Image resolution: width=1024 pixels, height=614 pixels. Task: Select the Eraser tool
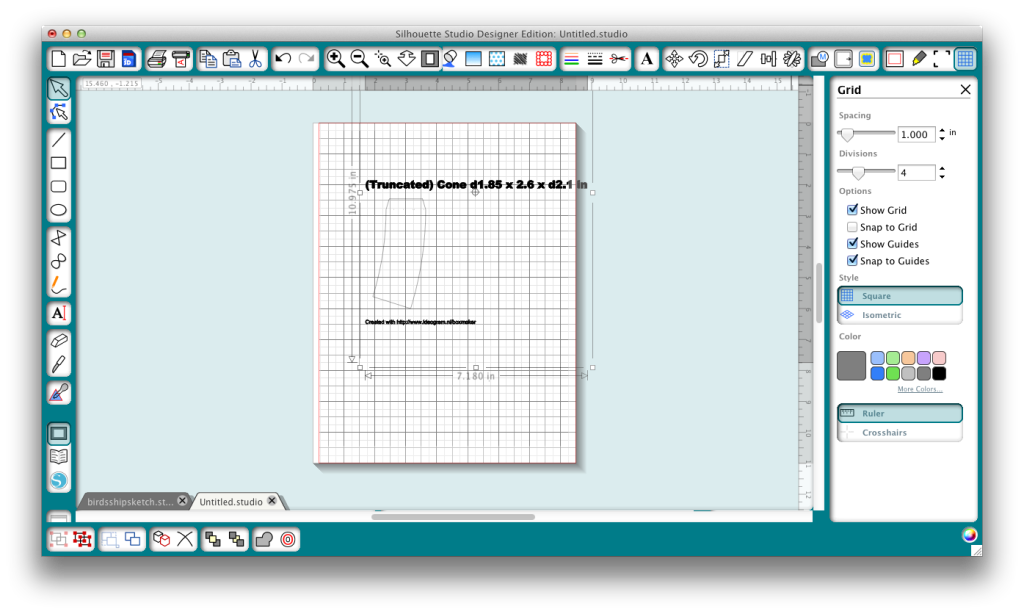[x=58, y=340]
